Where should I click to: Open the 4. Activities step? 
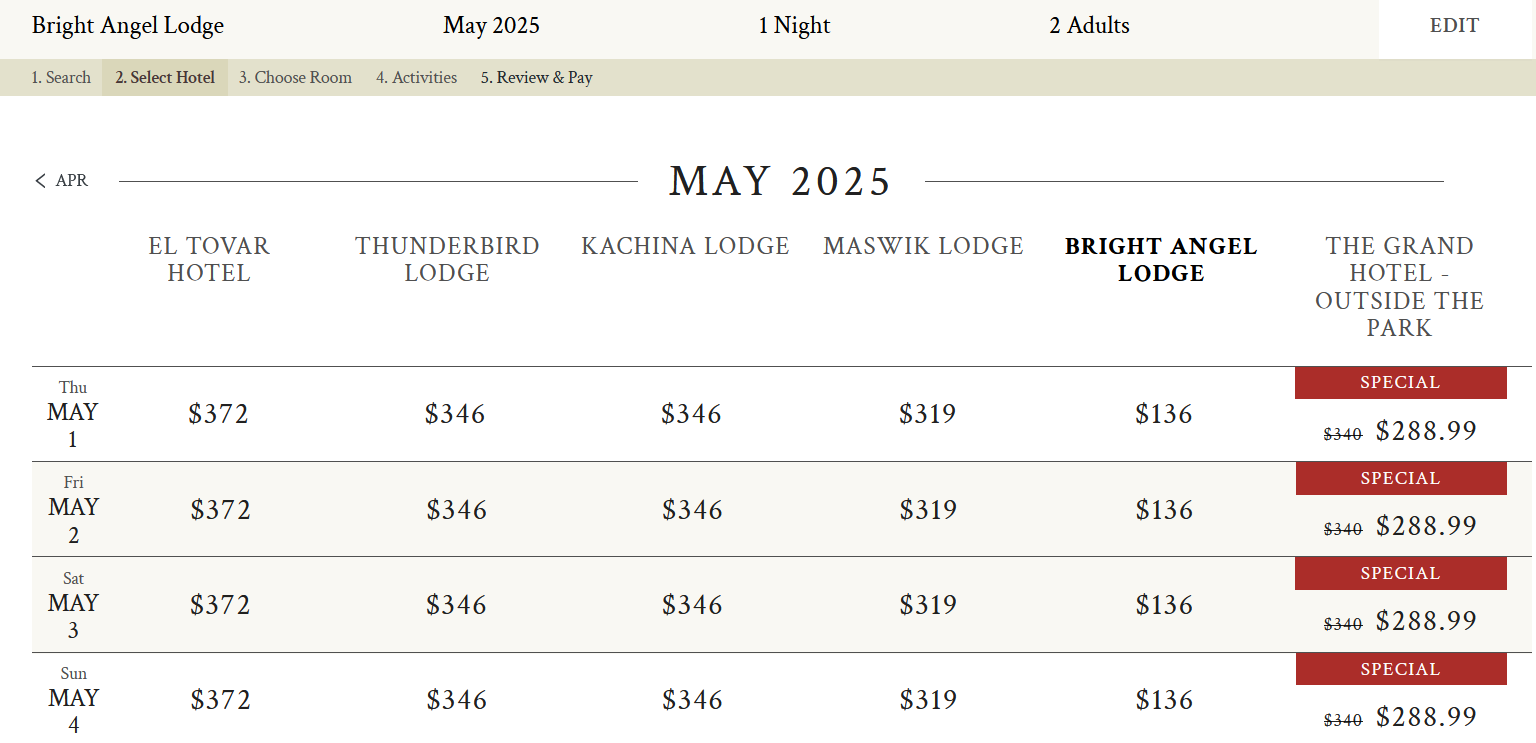click(416, 78)
